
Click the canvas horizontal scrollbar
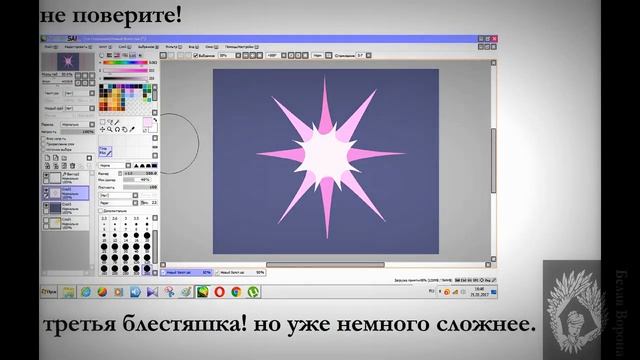point(325,265)
